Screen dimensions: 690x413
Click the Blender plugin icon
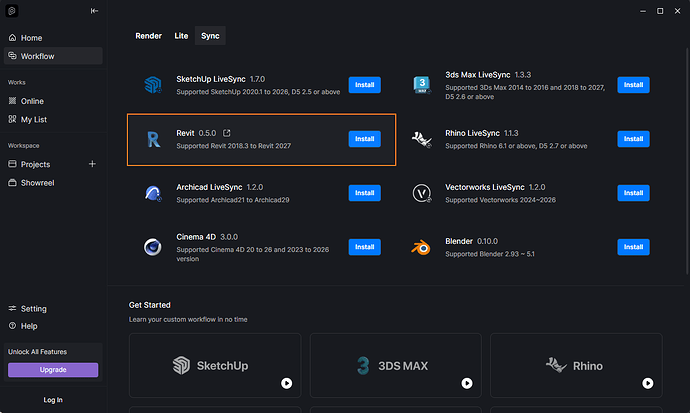click(x=421, y=247)
